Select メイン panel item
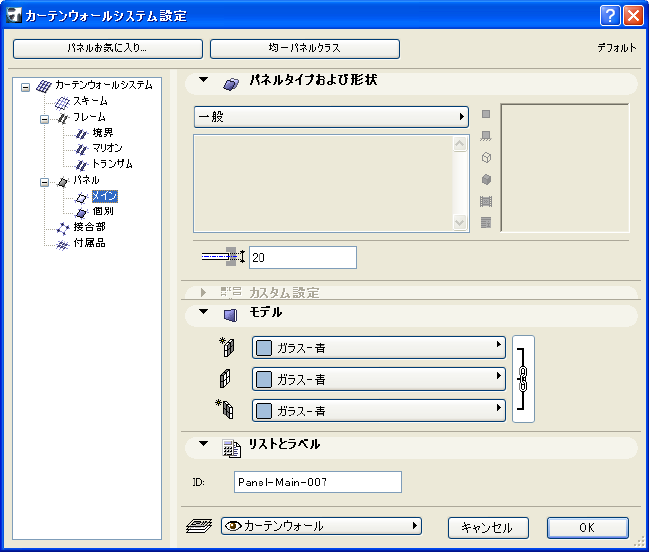 click(105, 196)
